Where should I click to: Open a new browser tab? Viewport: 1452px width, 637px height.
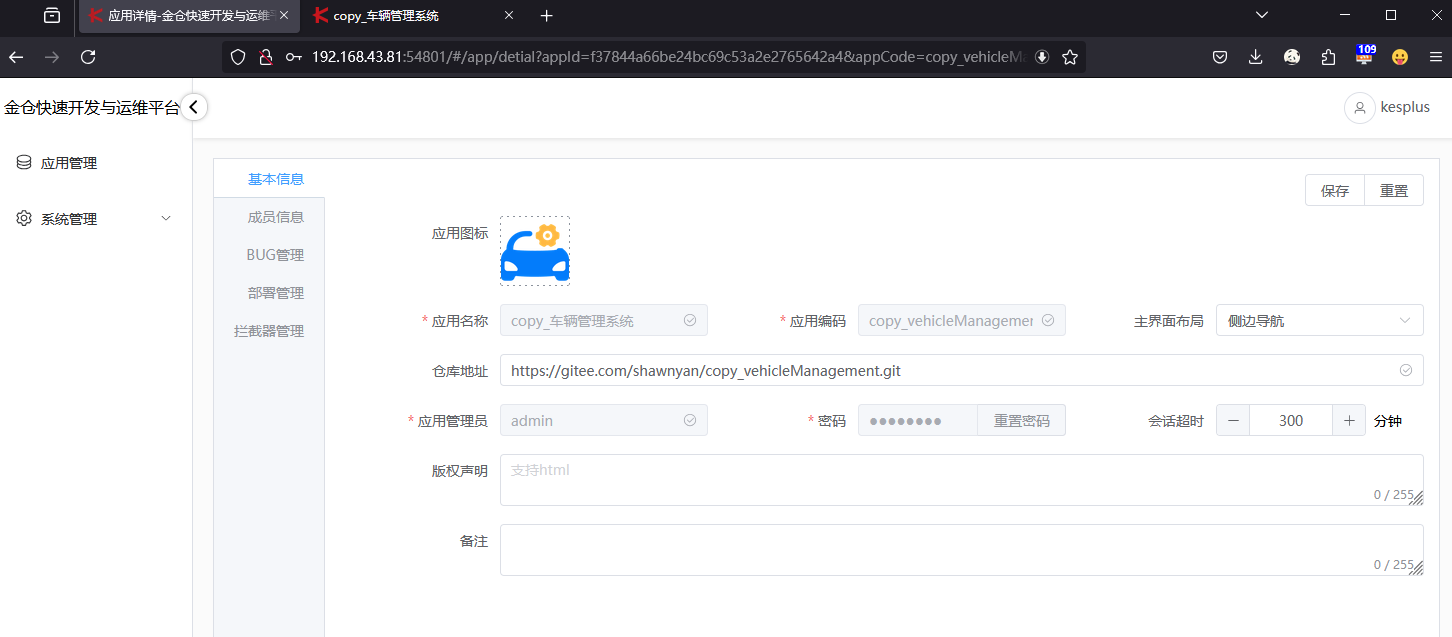coord(546,16)
